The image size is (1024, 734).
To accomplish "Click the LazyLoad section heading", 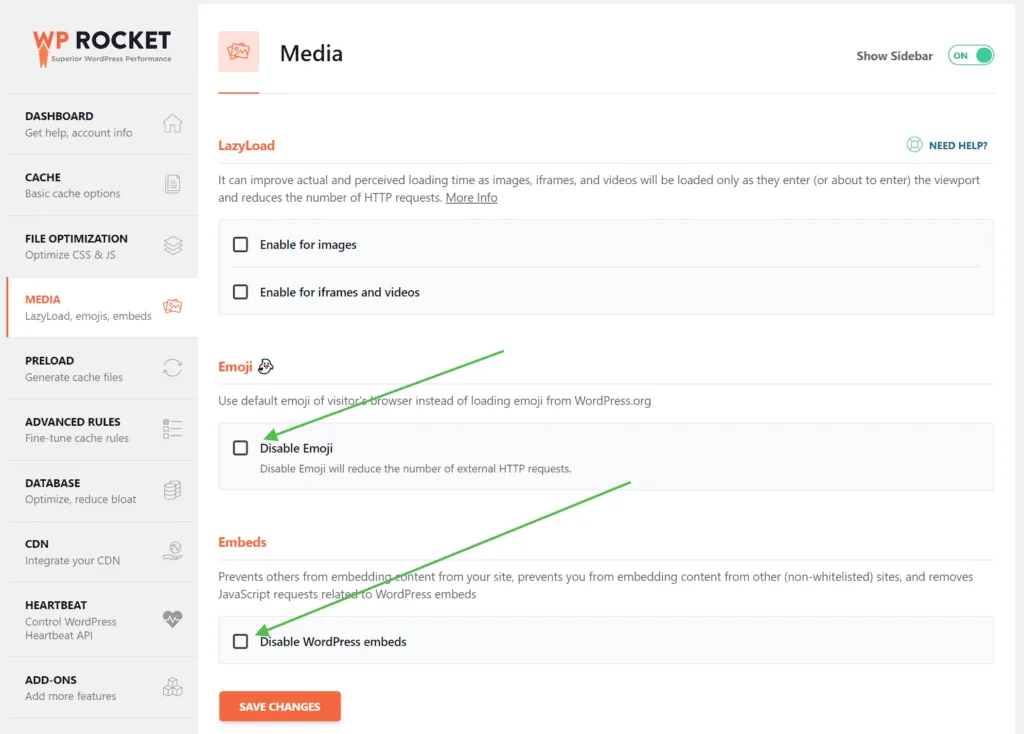I will 246,146.
